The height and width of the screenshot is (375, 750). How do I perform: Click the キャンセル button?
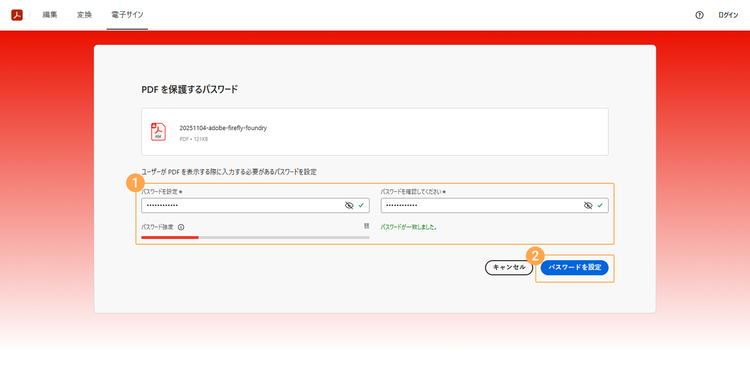509,268
